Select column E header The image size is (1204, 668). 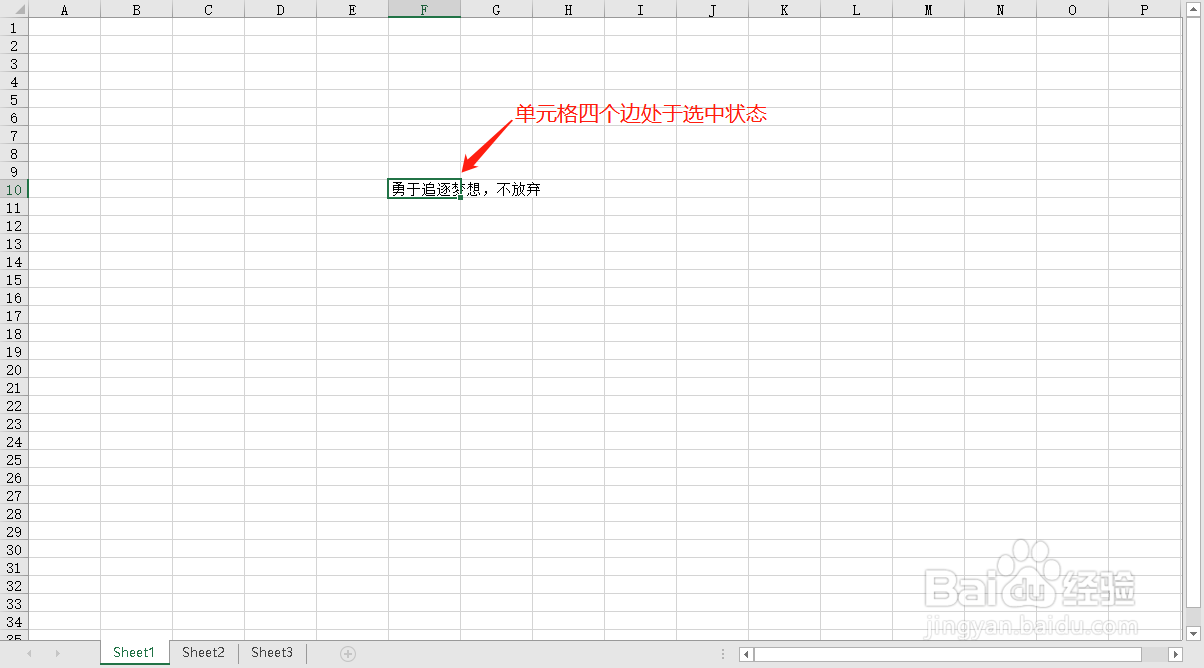click(x=352, y=9)
